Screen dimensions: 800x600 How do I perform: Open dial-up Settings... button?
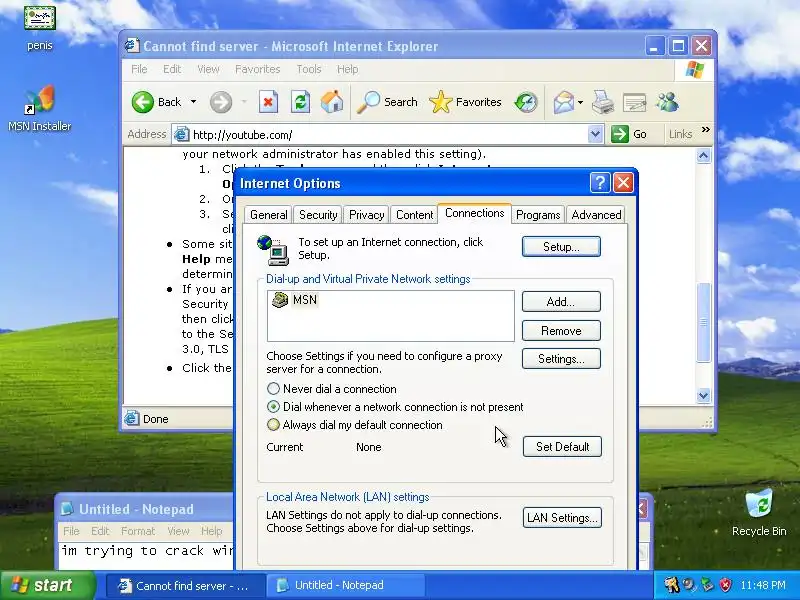pyautogui.click(x=561, y=359)
